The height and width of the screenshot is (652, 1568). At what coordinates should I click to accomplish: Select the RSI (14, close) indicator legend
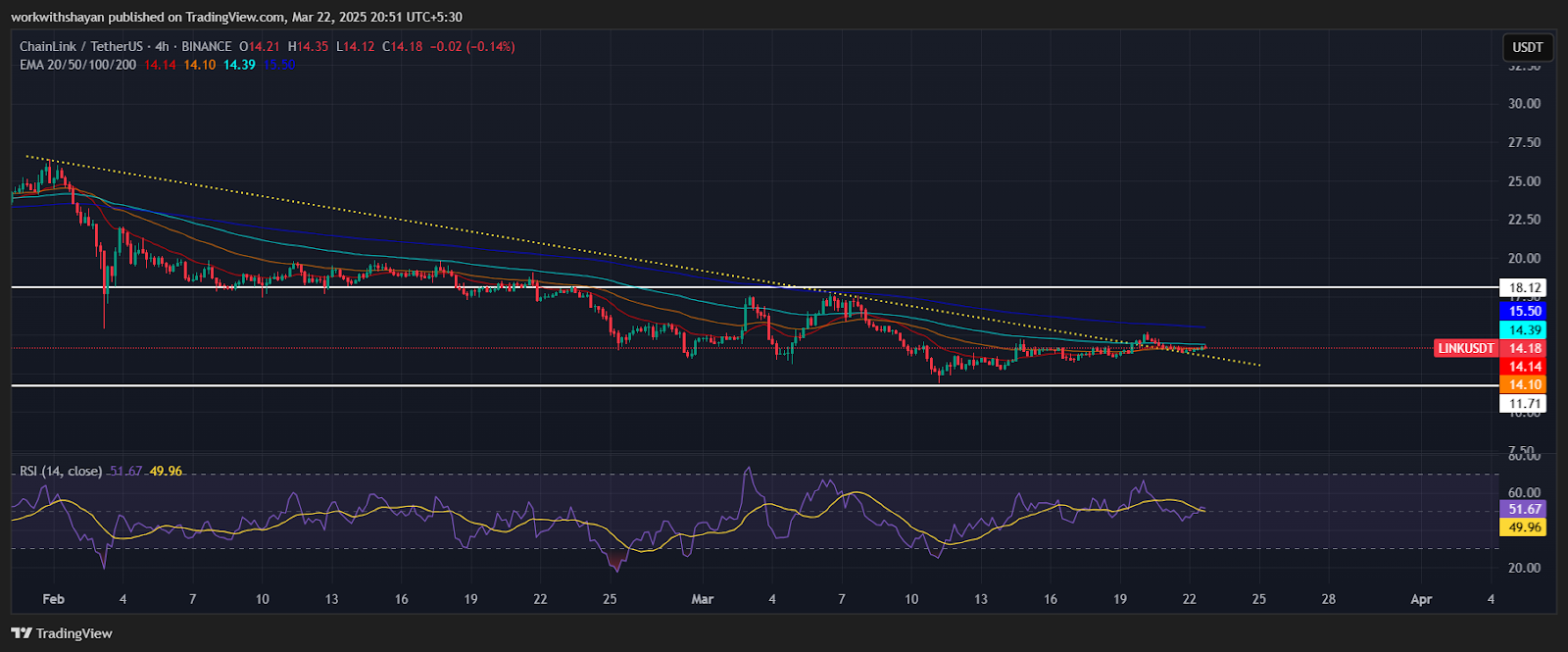(61, 471)
